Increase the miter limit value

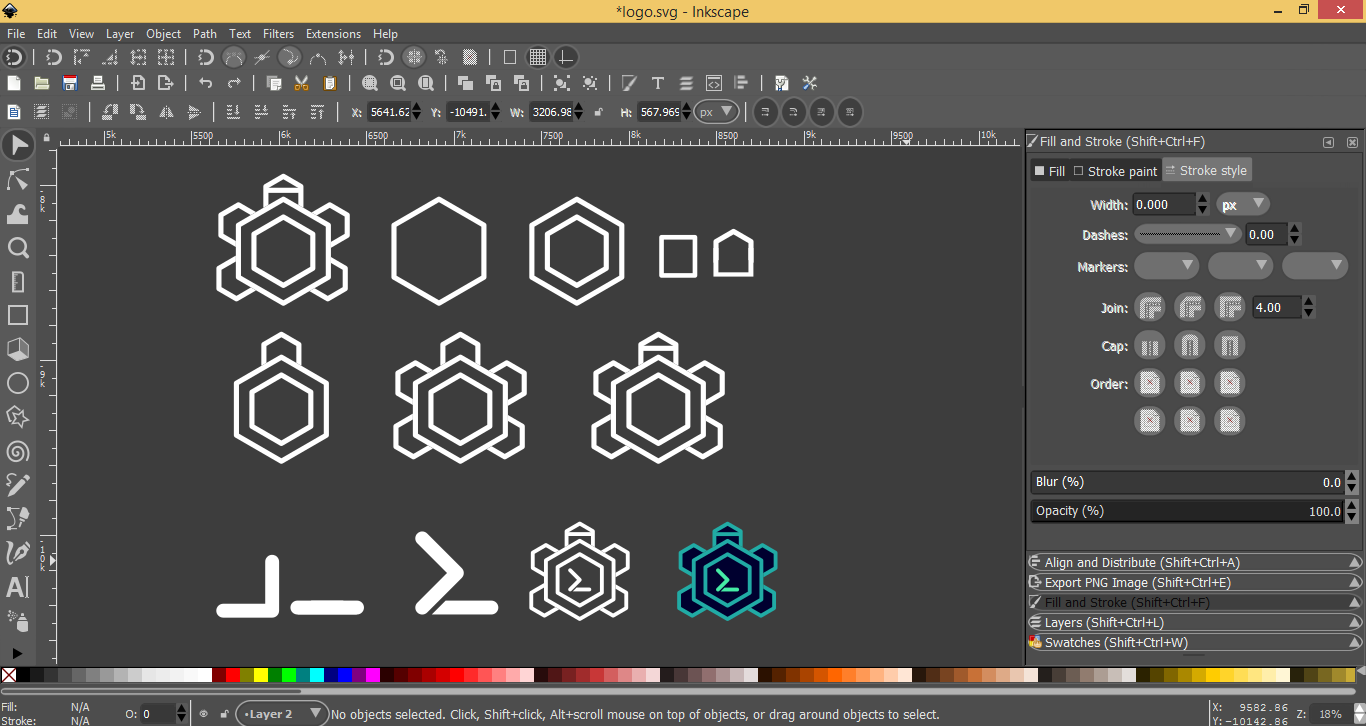(x=1309, y=302)
